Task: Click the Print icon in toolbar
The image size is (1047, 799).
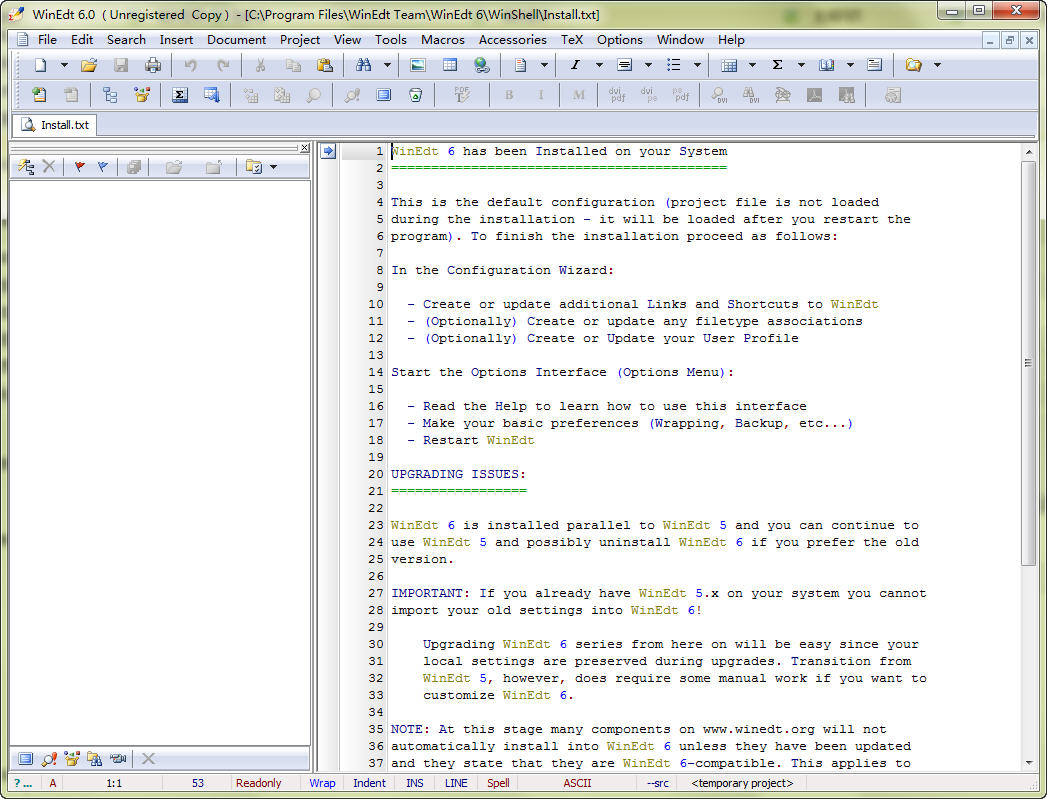Action: pos(152,65)
